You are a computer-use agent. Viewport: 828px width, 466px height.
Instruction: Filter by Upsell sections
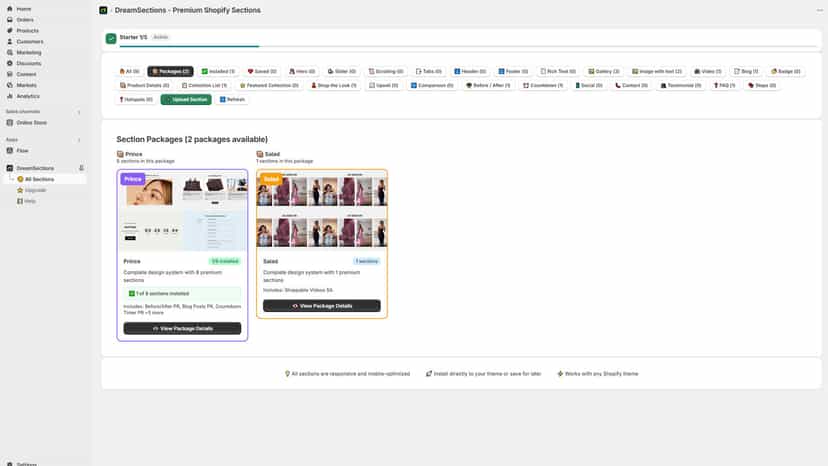(x=384, y=86)
